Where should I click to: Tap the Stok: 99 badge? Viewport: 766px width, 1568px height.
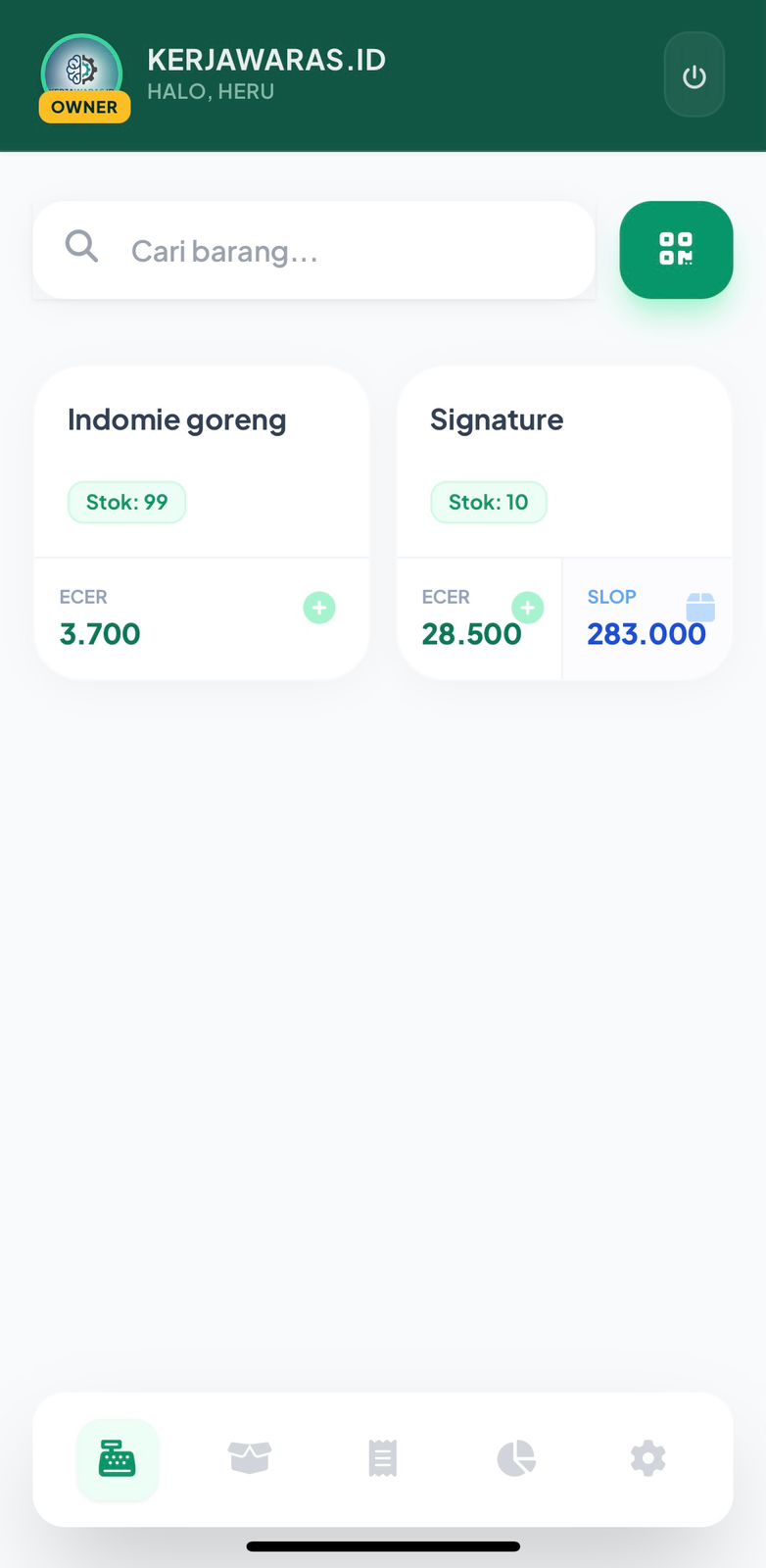point(126,503)
